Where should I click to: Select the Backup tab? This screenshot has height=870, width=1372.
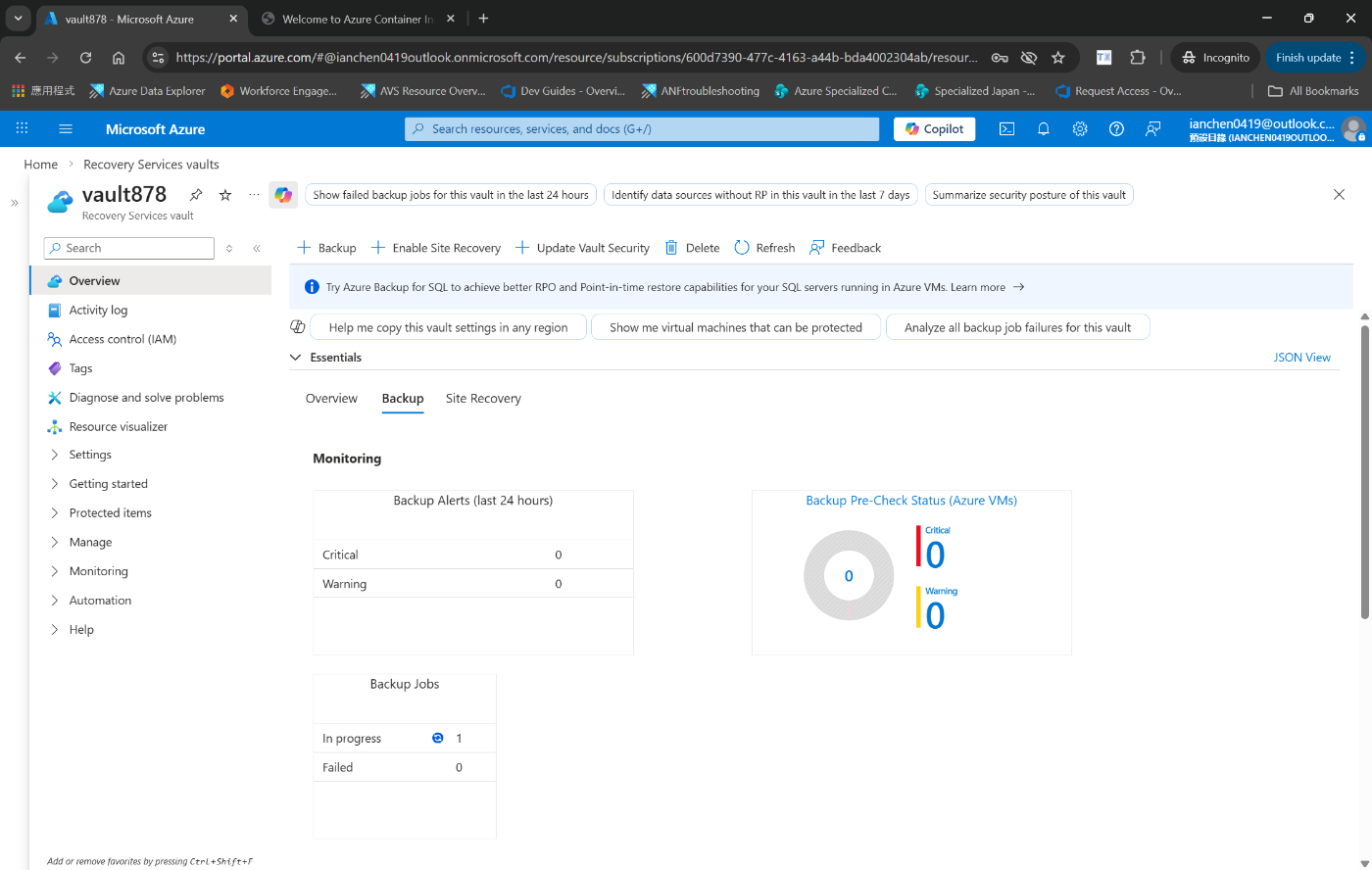click(x=403, y=399)
